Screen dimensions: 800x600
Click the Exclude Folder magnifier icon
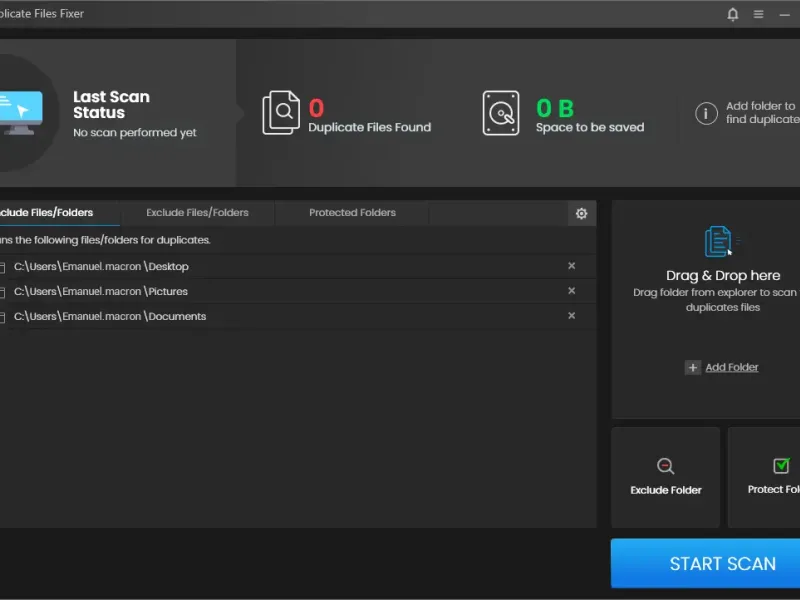click(665, 466)
